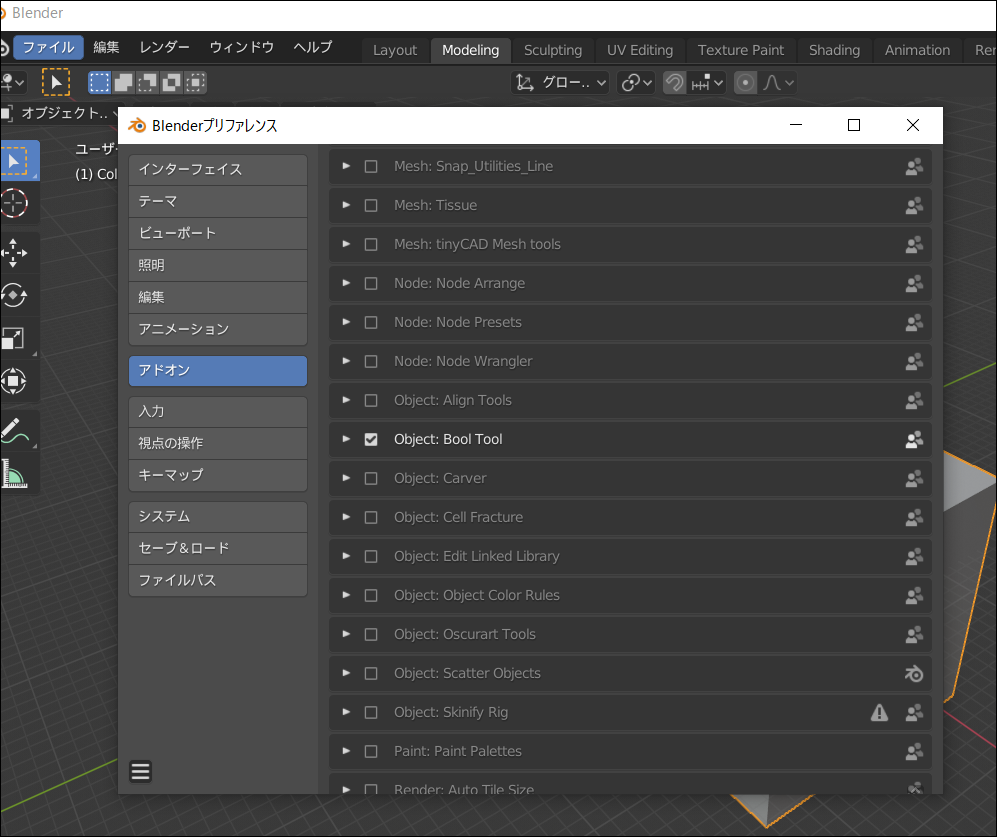Select the Transform tool in the left toolbar

pyautogui.click(x=14, y=381)
